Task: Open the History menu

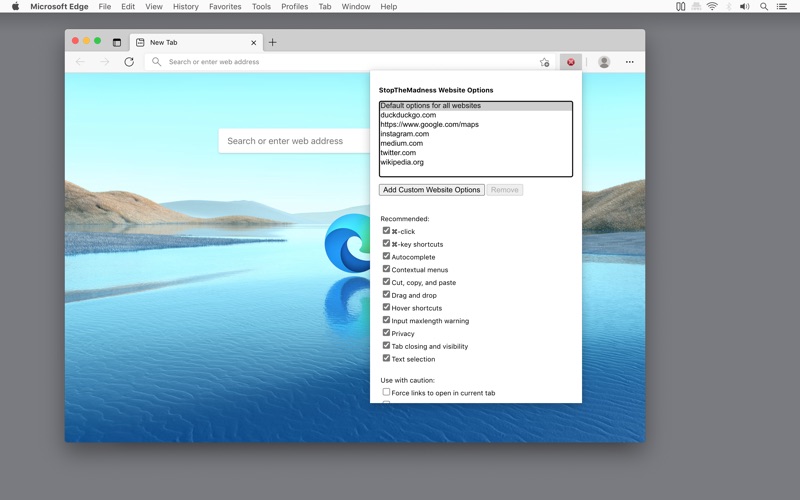Action: [x=186, y=7]
